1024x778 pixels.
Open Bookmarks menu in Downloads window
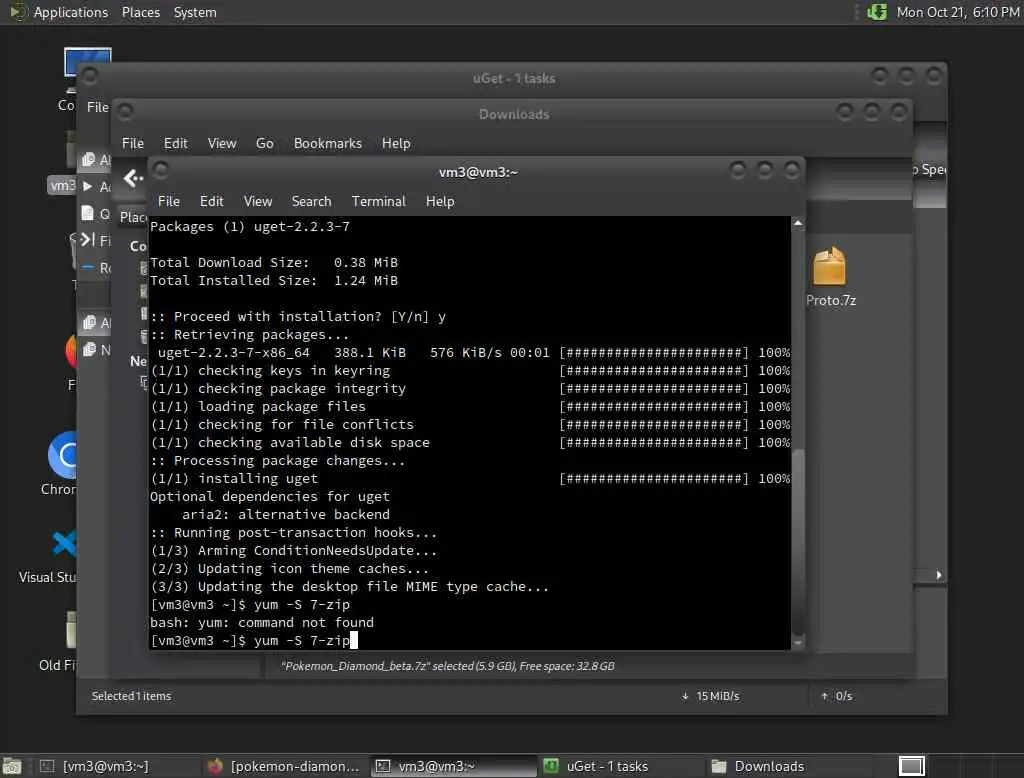point(328,143)
